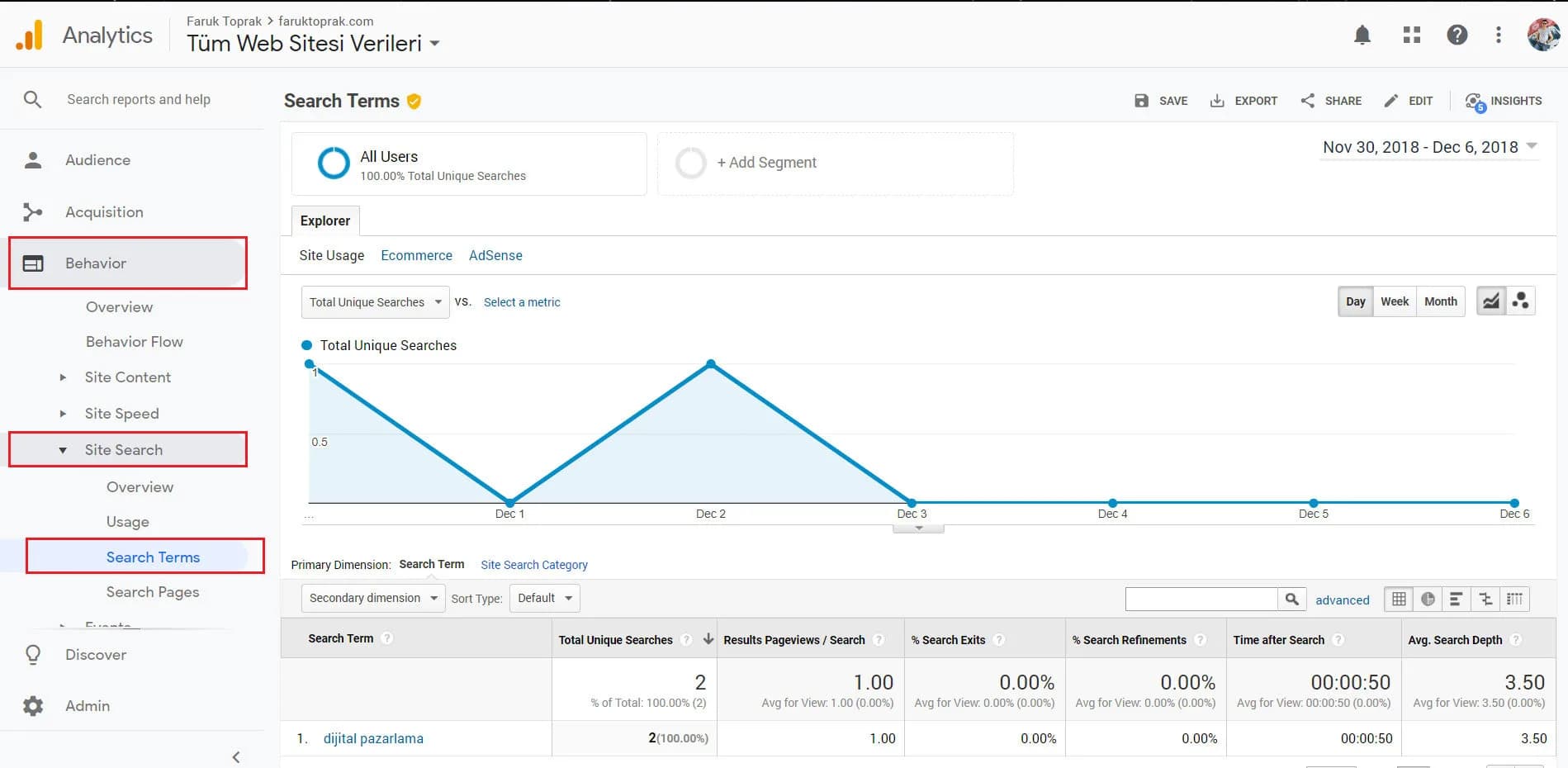Open the INSIGHTS panel

pyautogui.click(x=1504, y=101)
